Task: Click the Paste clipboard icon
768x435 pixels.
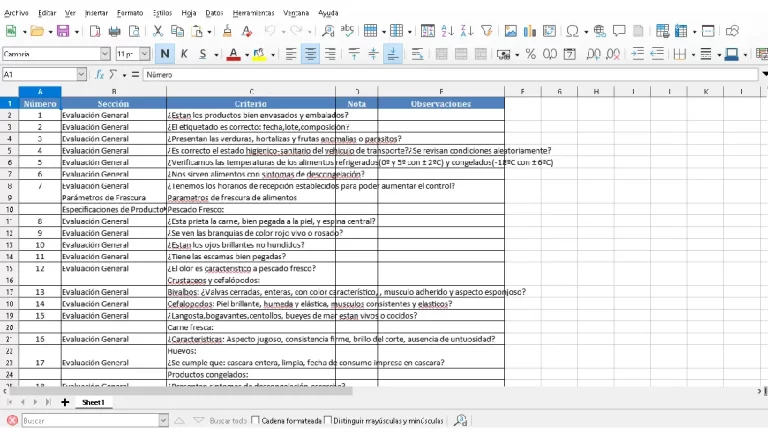Action: pos(197,31)
